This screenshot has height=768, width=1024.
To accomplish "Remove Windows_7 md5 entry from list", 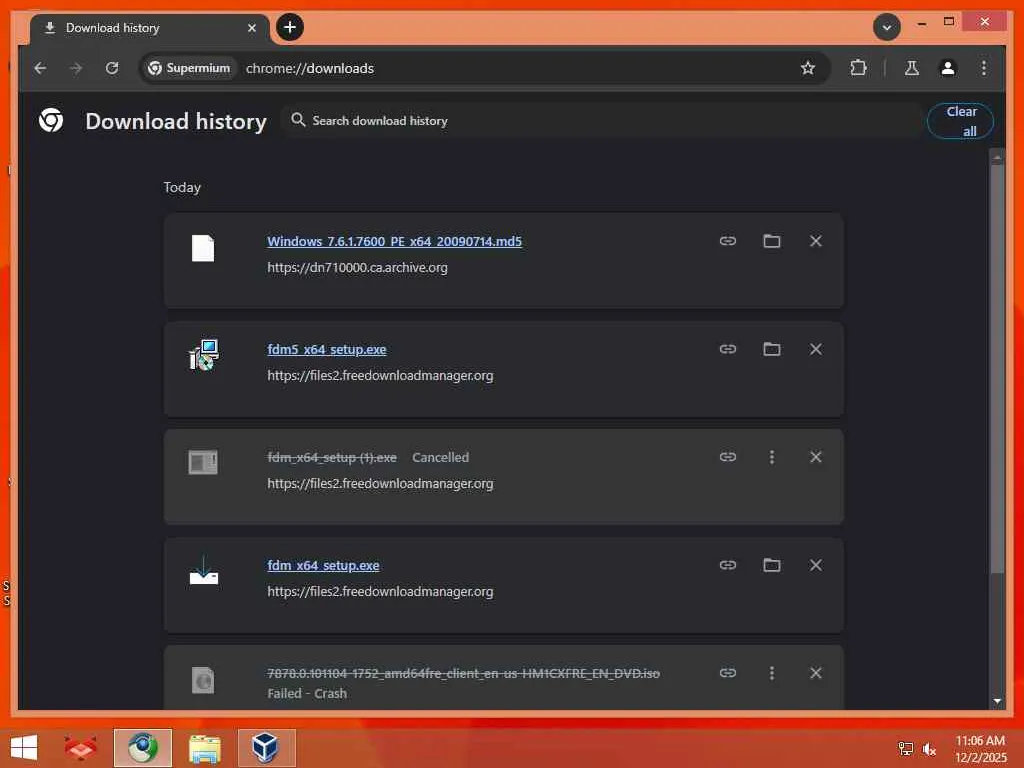I will [816, 241].
